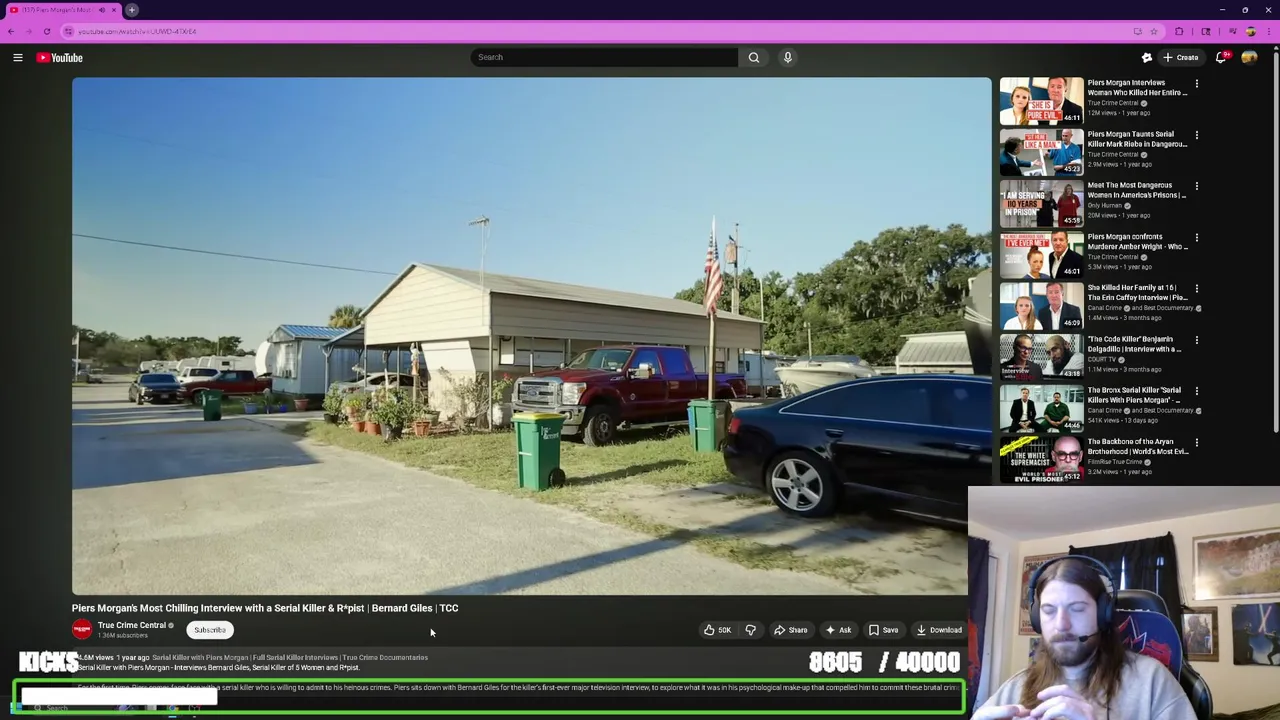Open a new browser tab

tap(132, 10)
